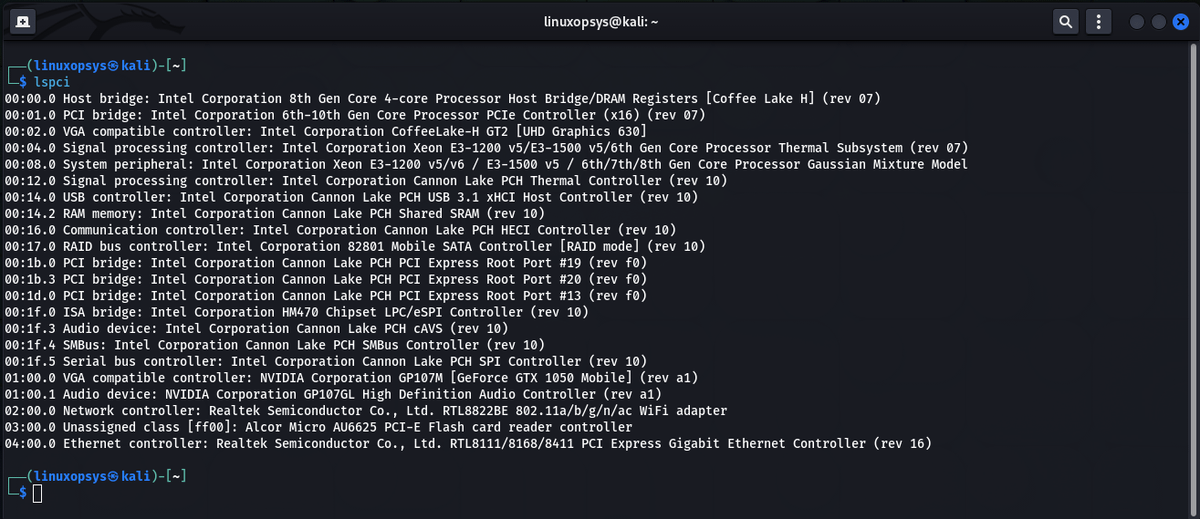Click the GeForce GTX 1050 Mobile line
The image size is (1200, 519).
pyautogui.click(x=351, y=377)
